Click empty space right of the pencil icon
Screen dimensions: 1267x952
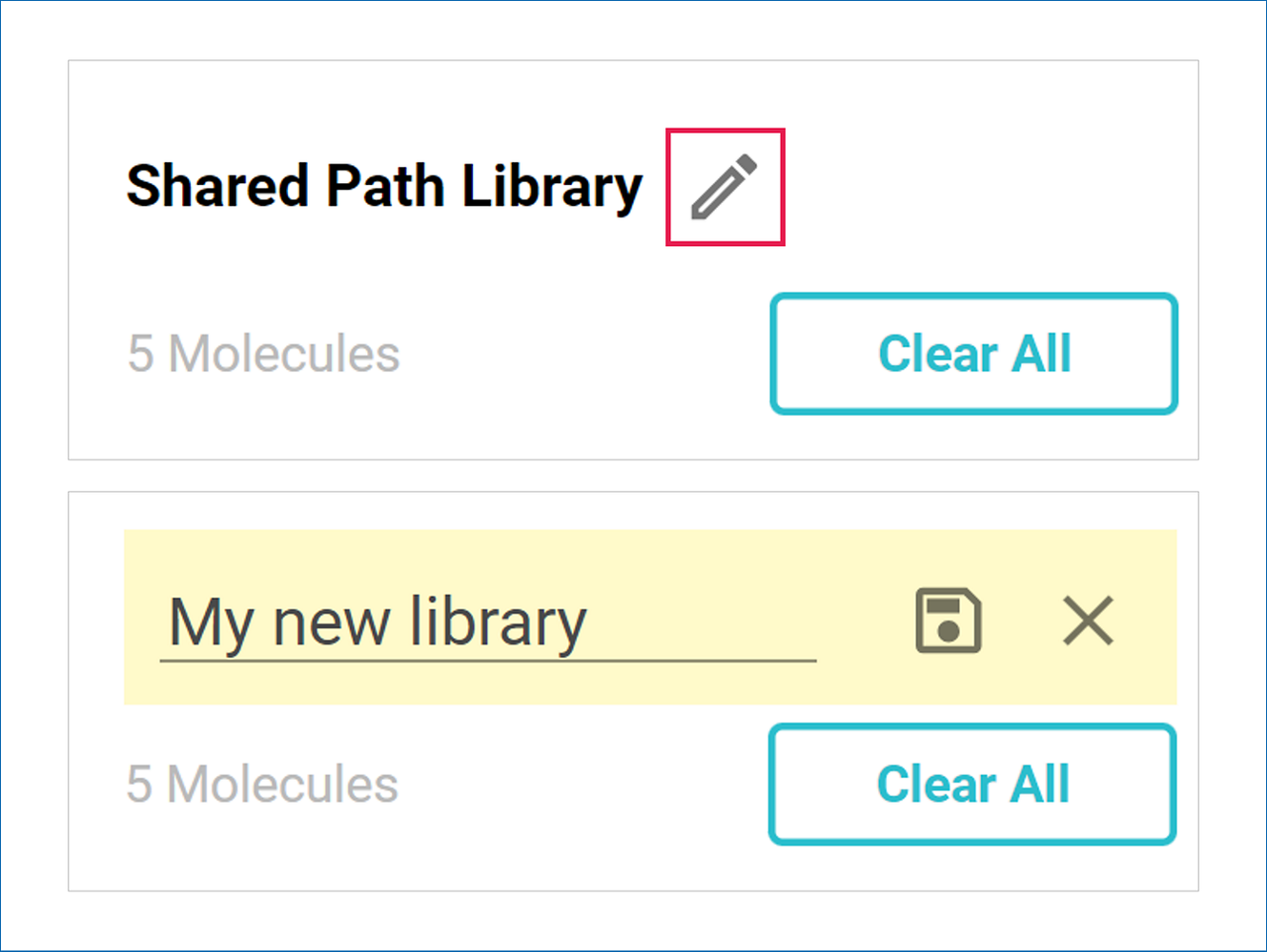[x=970, y=186]
